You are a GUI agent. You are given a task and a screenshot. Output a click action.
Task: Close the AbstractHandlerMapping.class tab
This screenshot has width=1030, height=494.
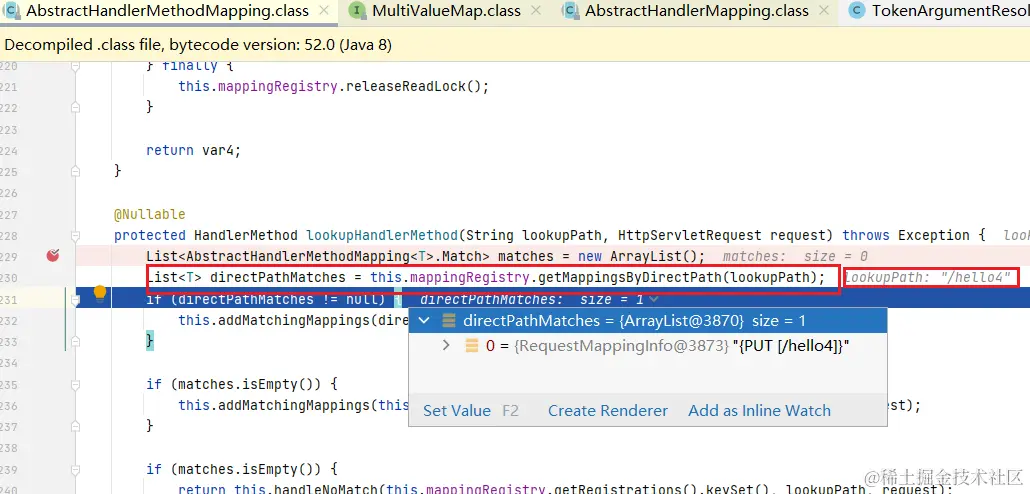824,11
